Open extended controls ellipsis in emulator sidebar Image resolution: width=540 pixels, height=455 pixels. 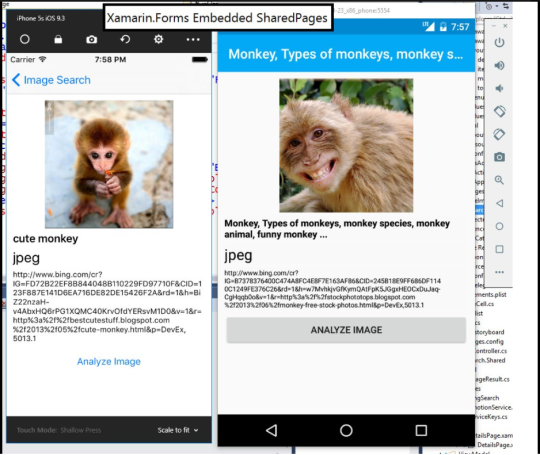(499, 272)
